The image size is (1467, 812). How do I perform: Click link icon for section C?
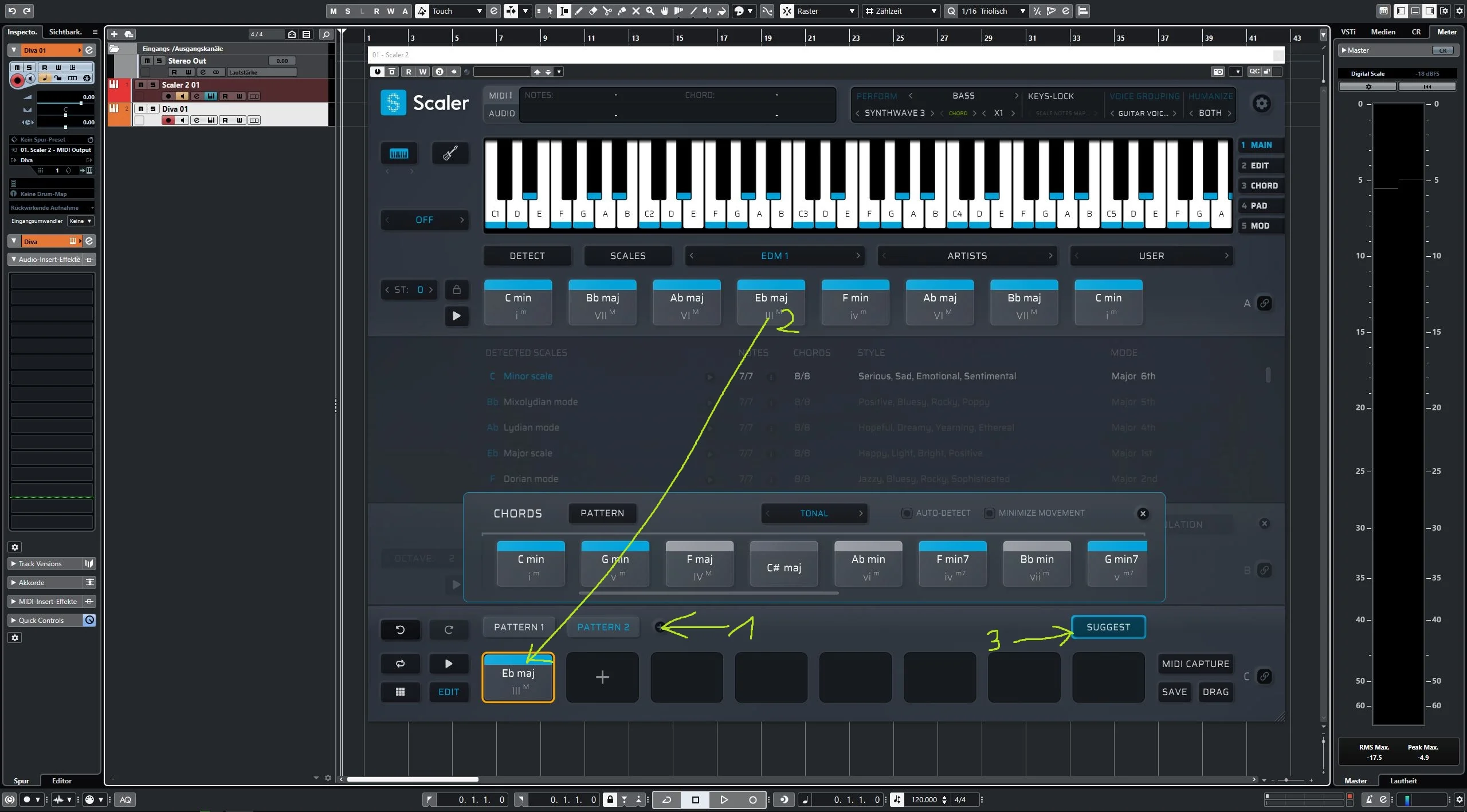tap(1264, 676)
